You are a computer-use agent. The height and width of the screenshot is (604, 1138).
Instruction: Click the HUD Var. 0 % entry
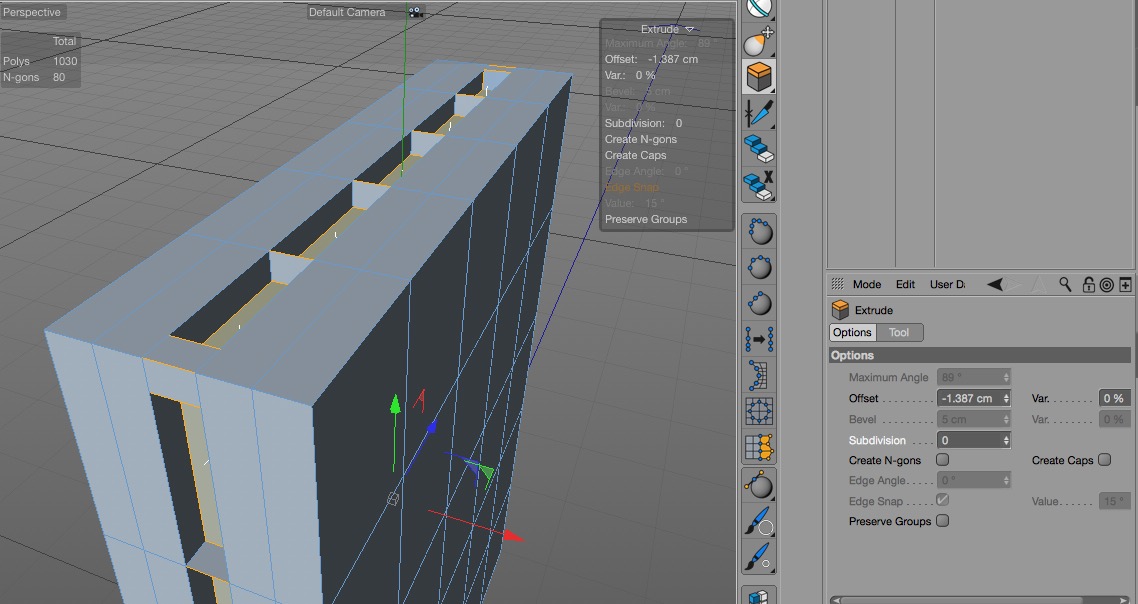[x=630, y=76]
